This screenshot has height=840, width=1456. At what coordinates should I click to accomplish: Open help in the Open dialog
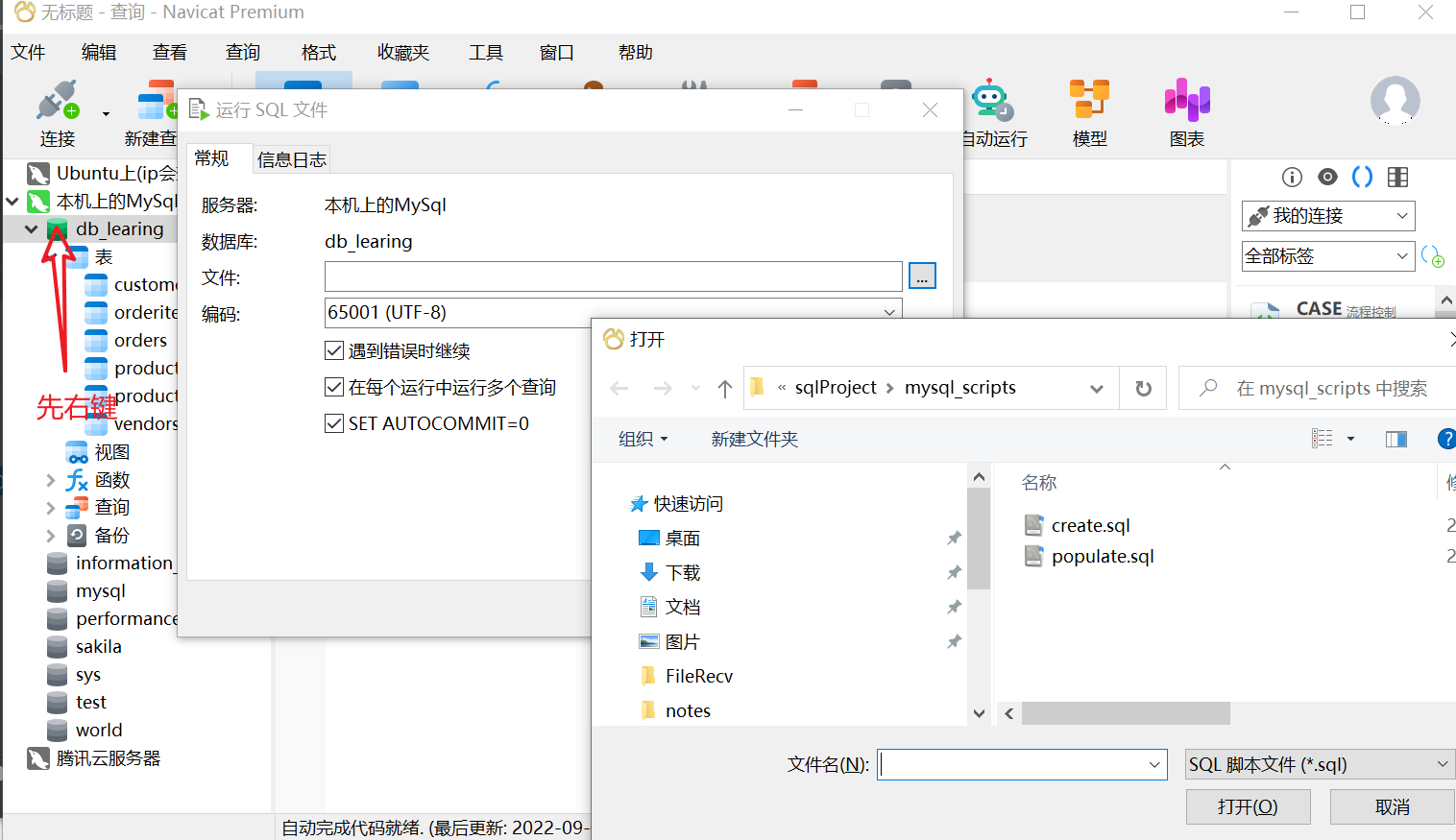click(1446, 439)
